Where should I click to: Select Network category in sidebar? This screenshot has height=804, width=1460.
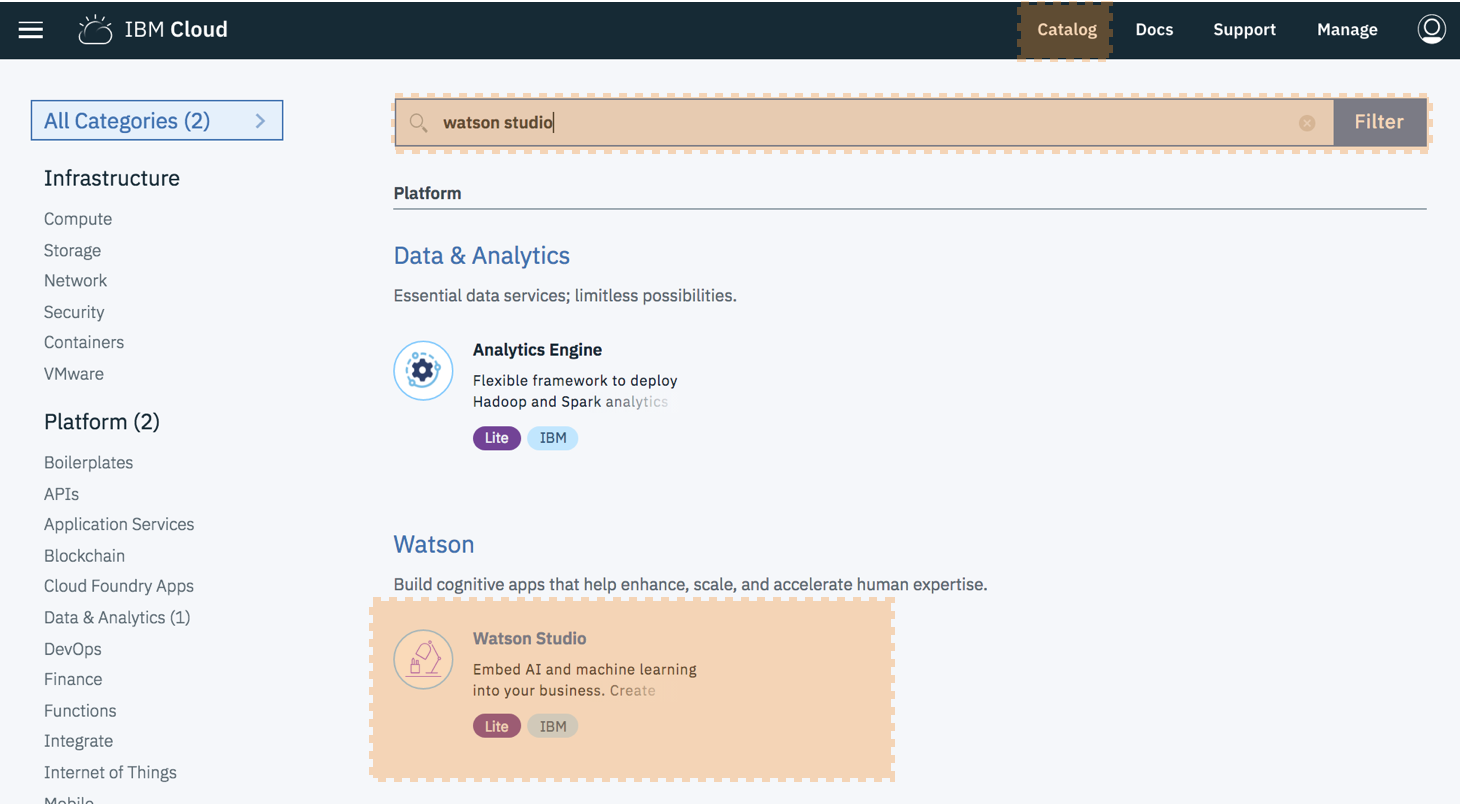pos(75,281)
